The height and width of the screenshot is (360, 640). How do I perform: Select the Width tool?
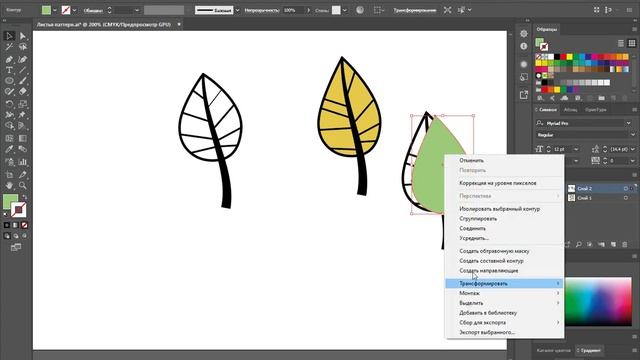click(x=9, y=115)
